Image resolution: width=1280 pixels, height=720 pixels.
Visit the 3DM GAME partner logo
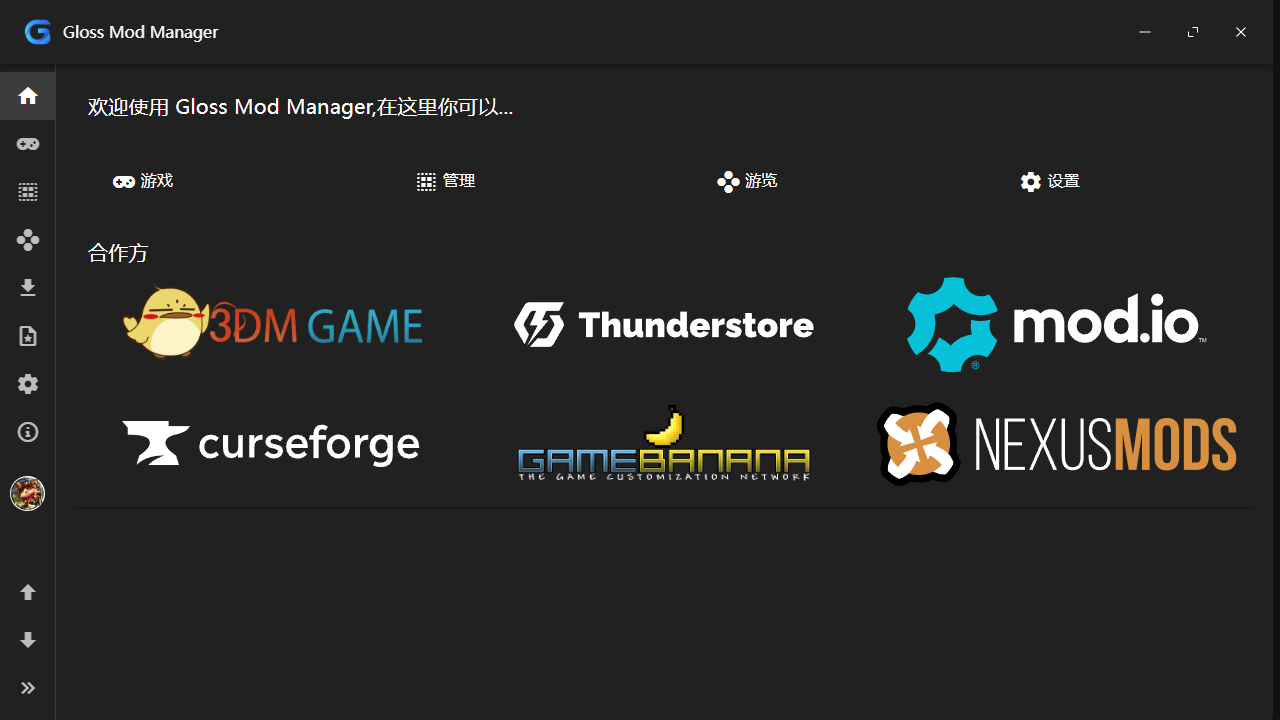click(273, 323)
